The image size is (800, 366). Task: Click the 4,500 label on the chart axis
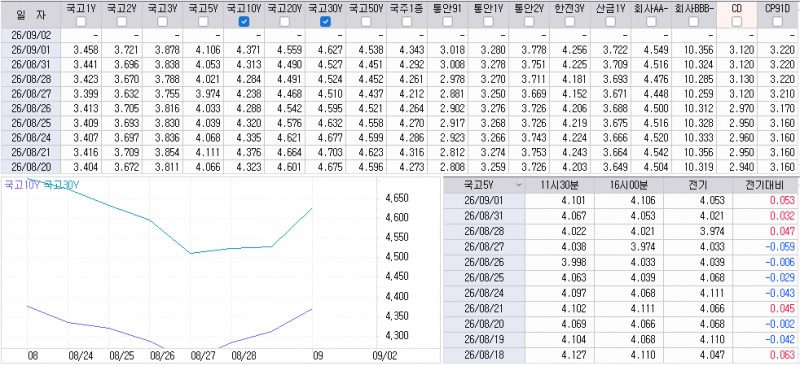(397, 257)
